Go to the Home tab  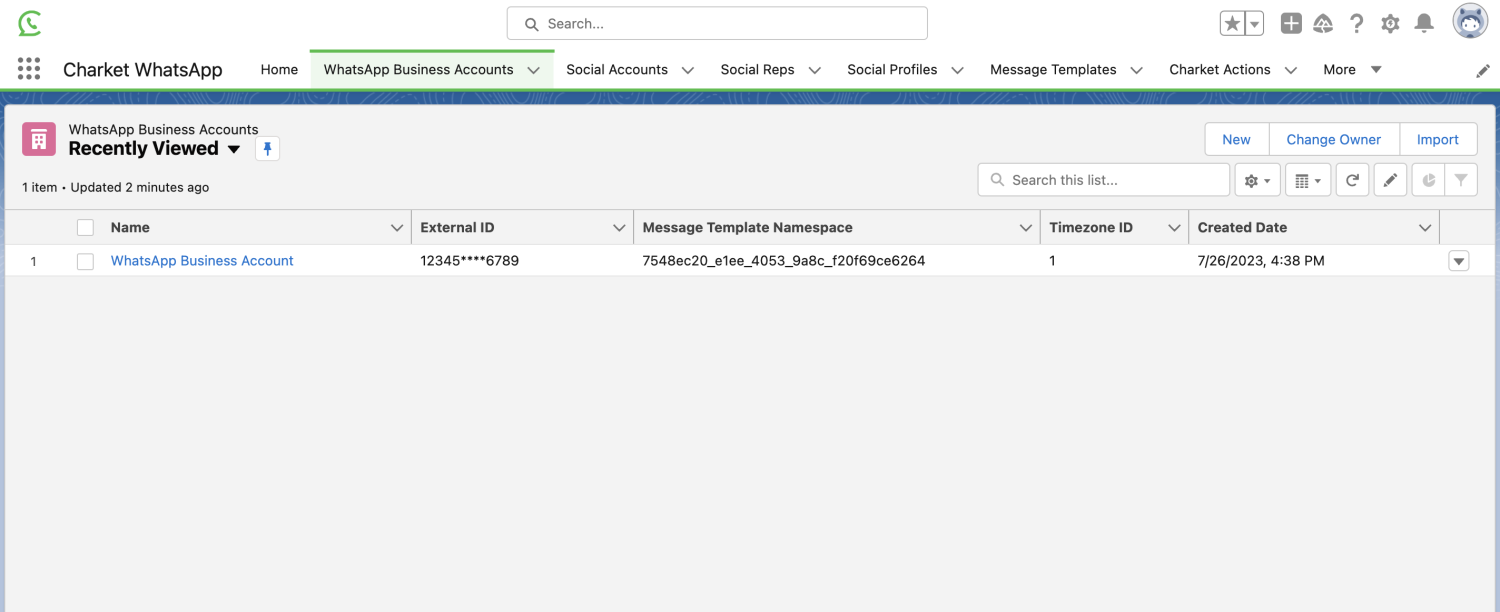point(279,70)
